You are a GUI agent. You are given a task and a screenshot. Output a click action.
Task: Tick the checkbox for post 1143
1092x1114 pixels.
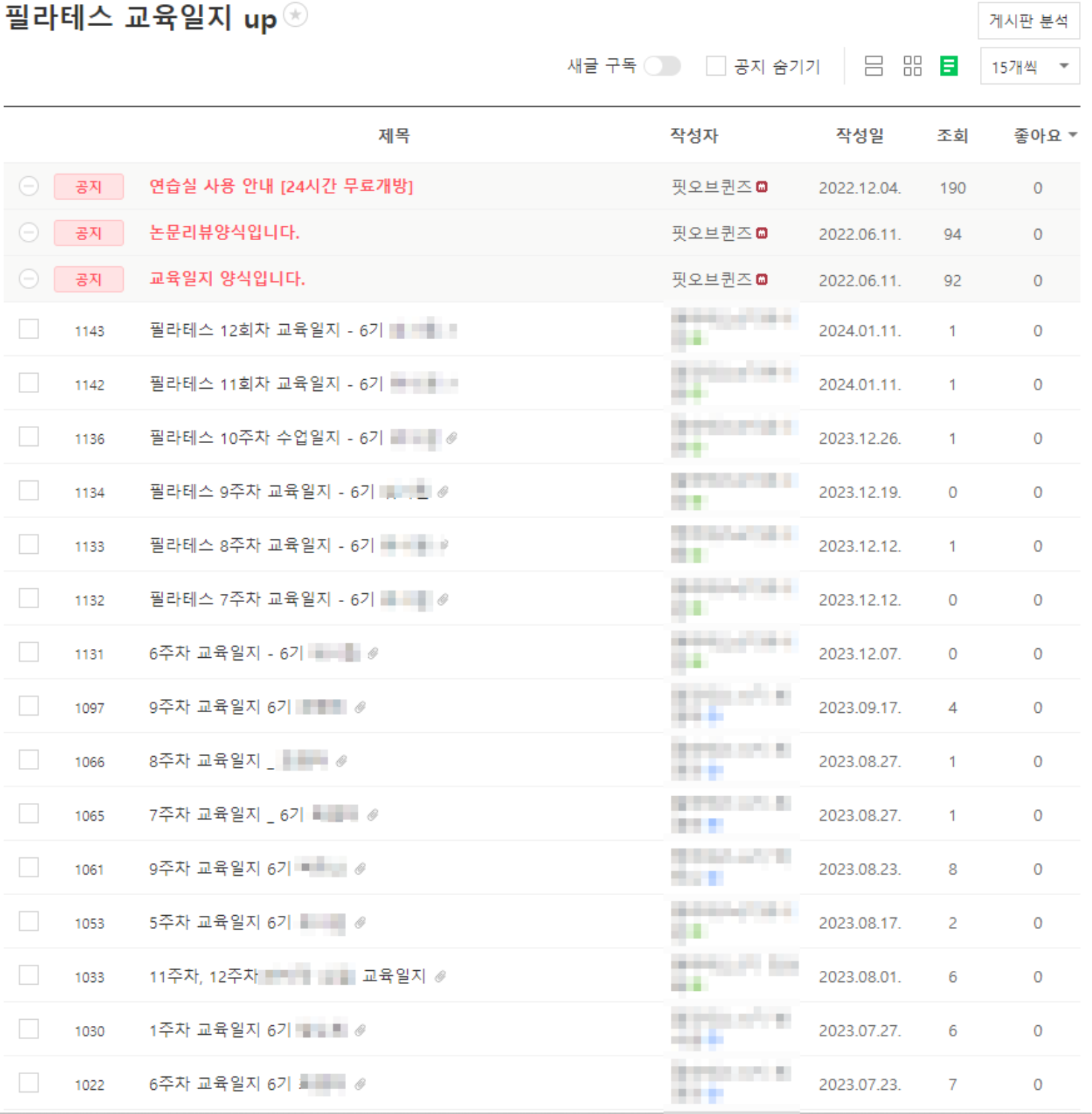tap(29, 329)
